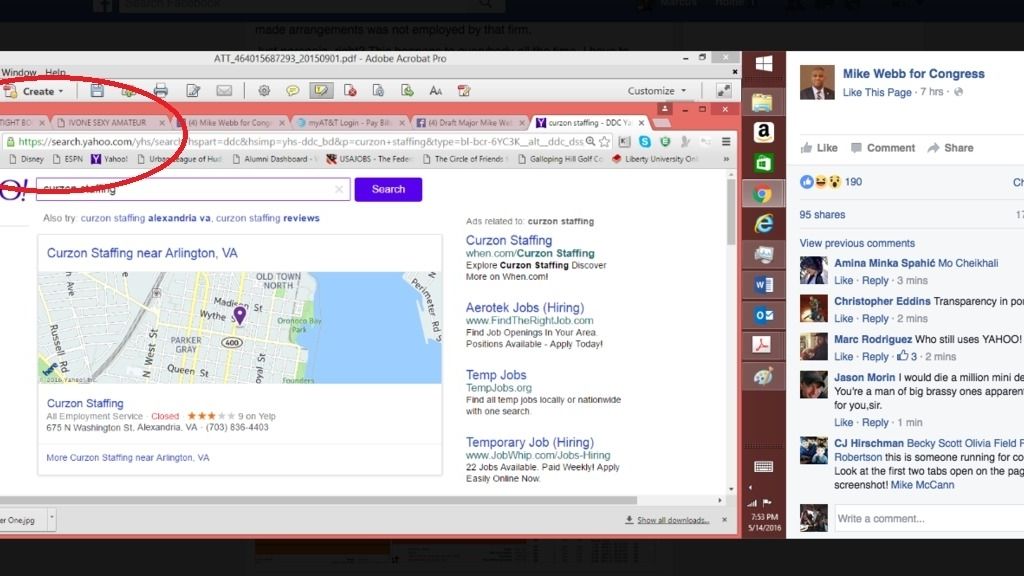Open the USAJOBS bookmark
1024x576 pixels.
pos(370,159)
